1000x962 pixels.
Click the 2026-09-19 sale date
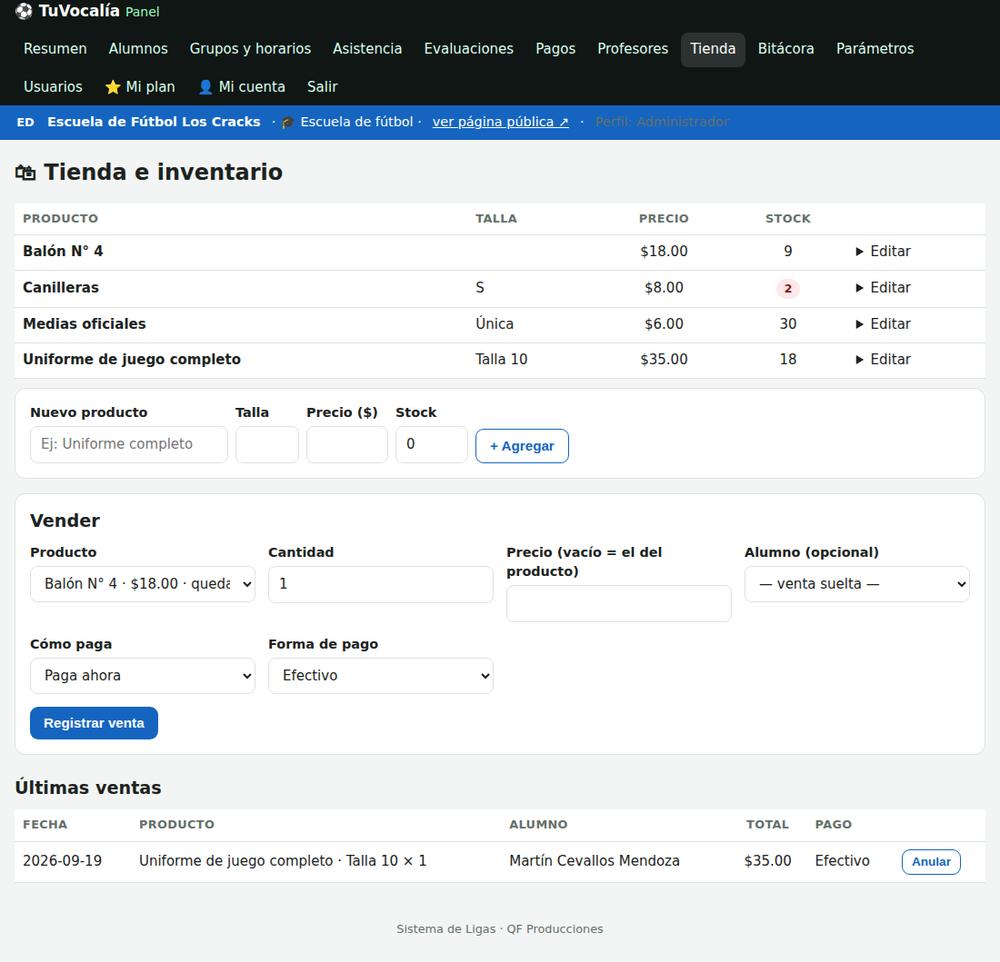tap(62, 861)
